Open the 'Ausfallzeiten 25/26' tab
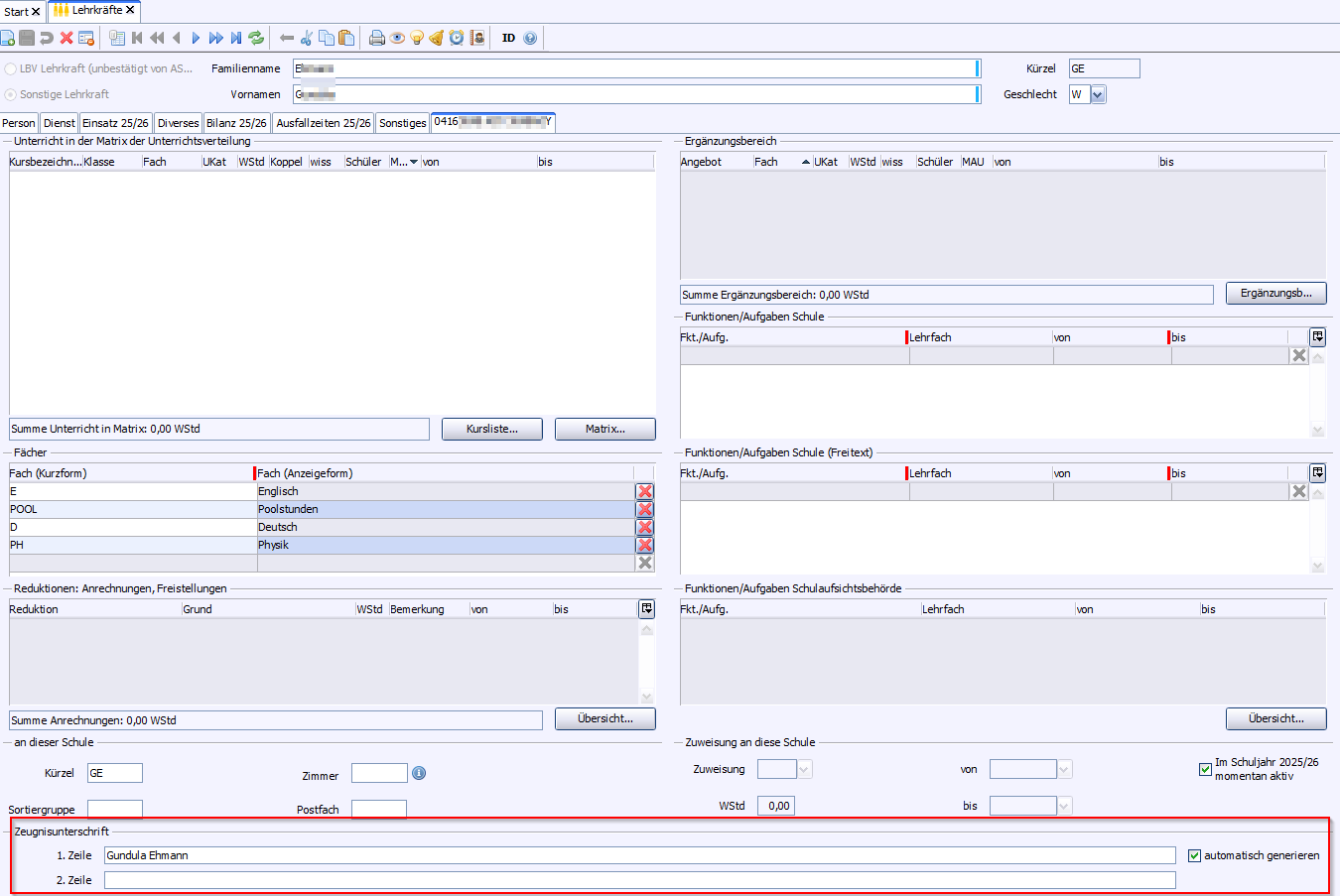 click(323, 123)
